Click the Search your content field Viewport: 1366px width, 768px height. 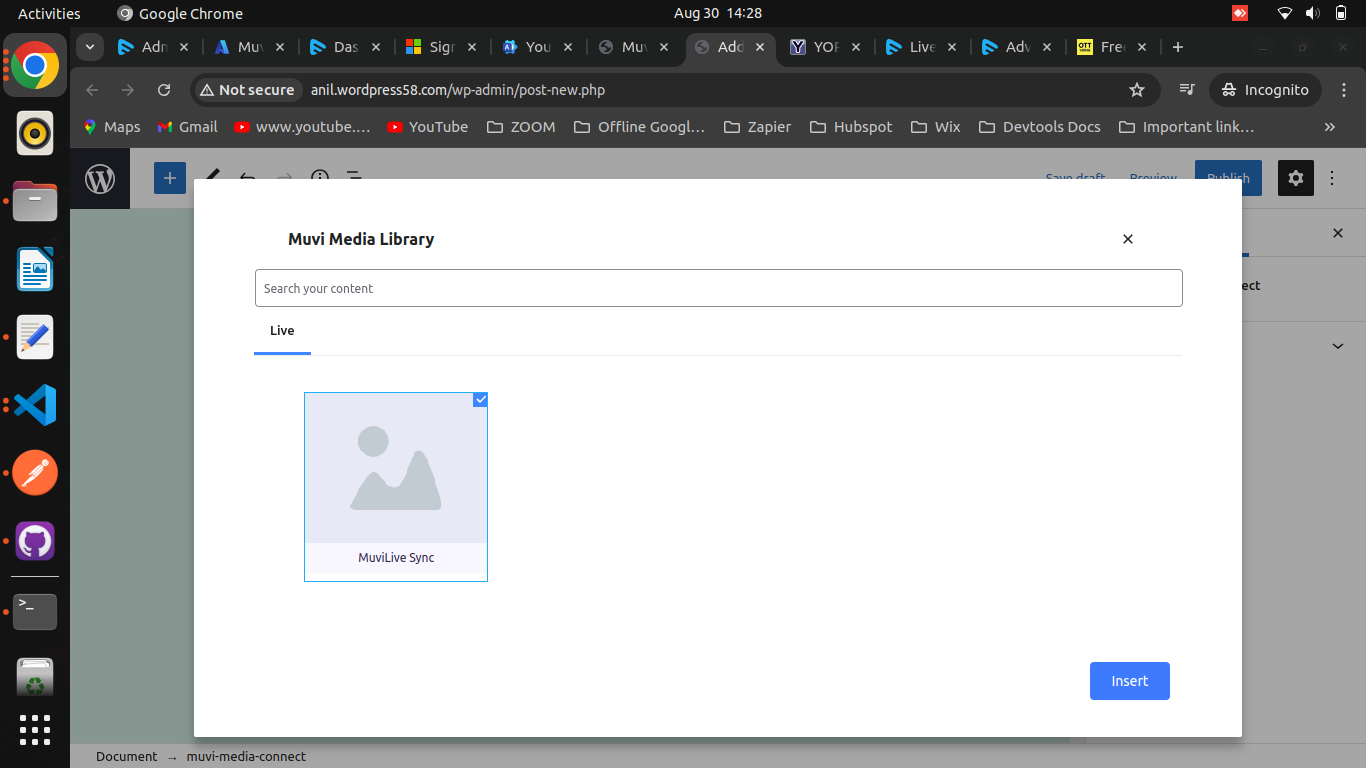tap(718, 288)
